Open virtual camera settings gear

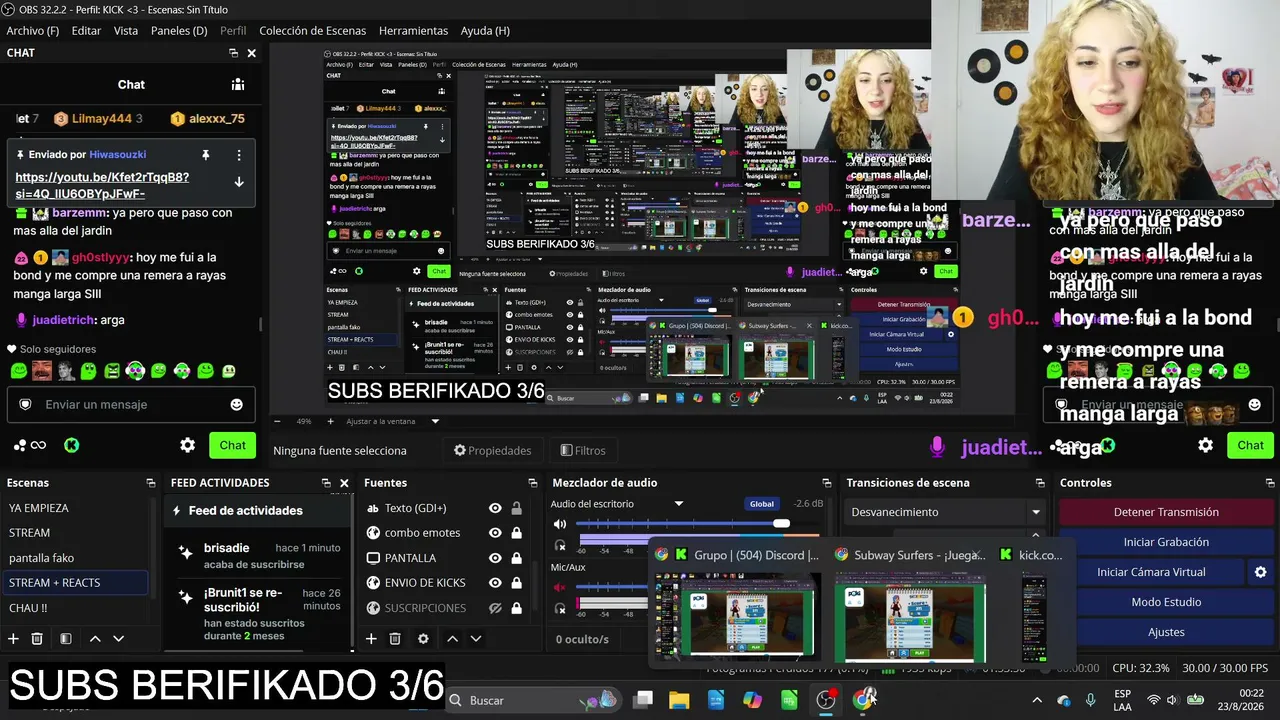(1260, 572)
